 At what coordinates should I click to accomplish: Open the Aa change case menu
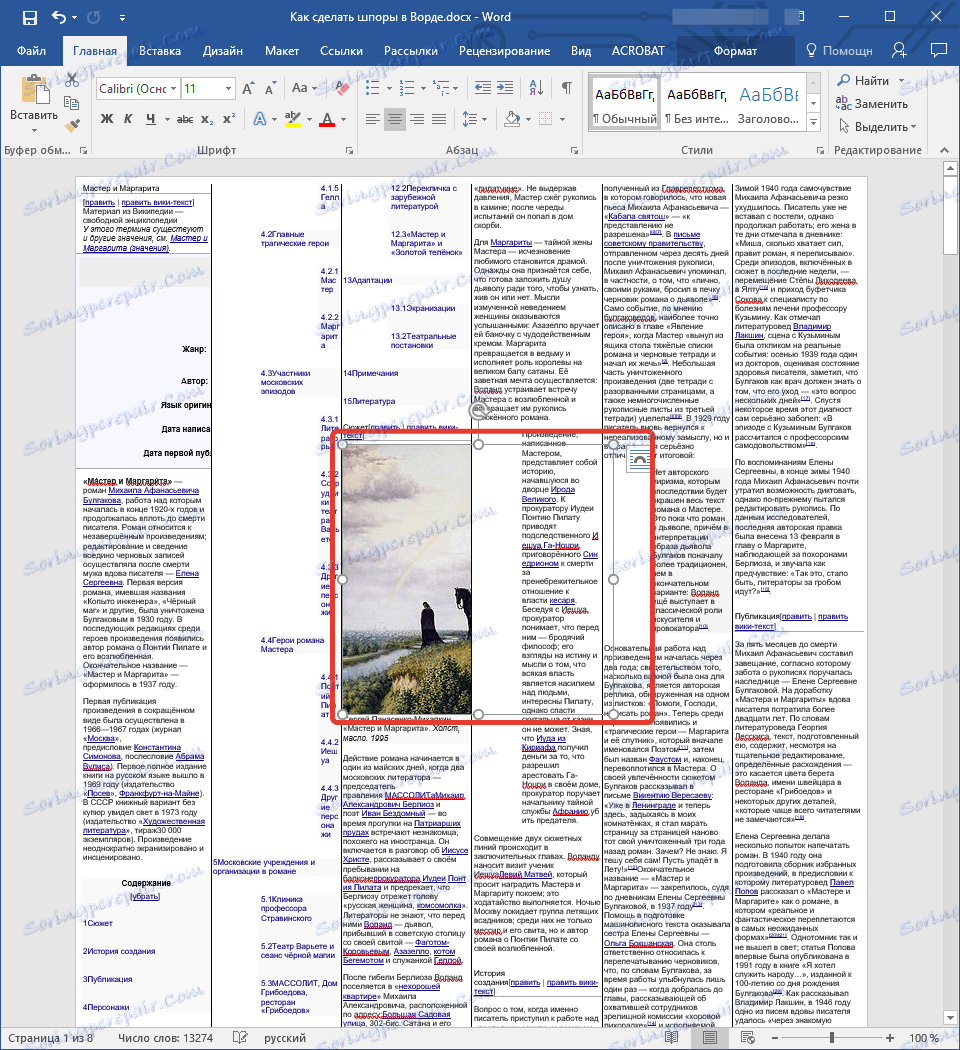point(303,88)
